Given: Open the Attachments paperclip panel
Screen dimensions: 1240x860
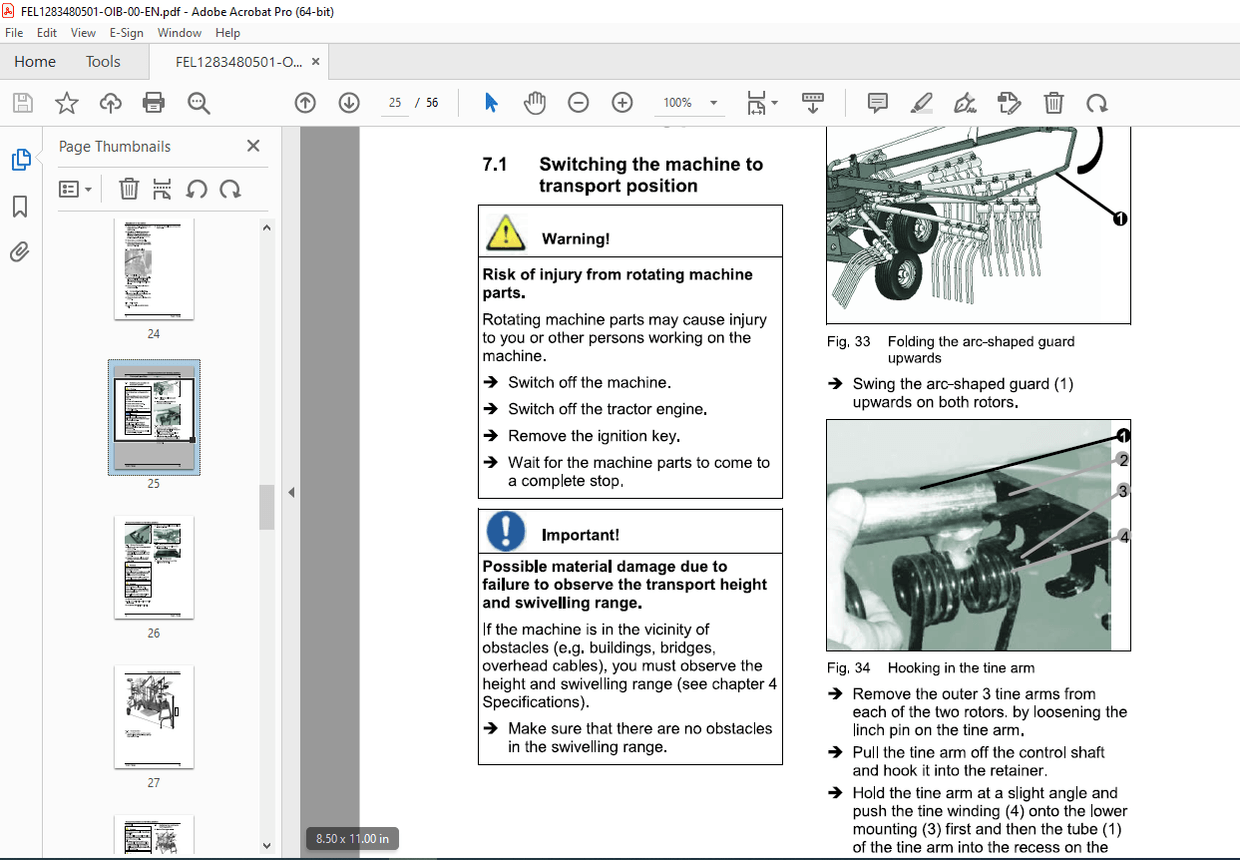Looking at the screenshot, I should (18, 252).
